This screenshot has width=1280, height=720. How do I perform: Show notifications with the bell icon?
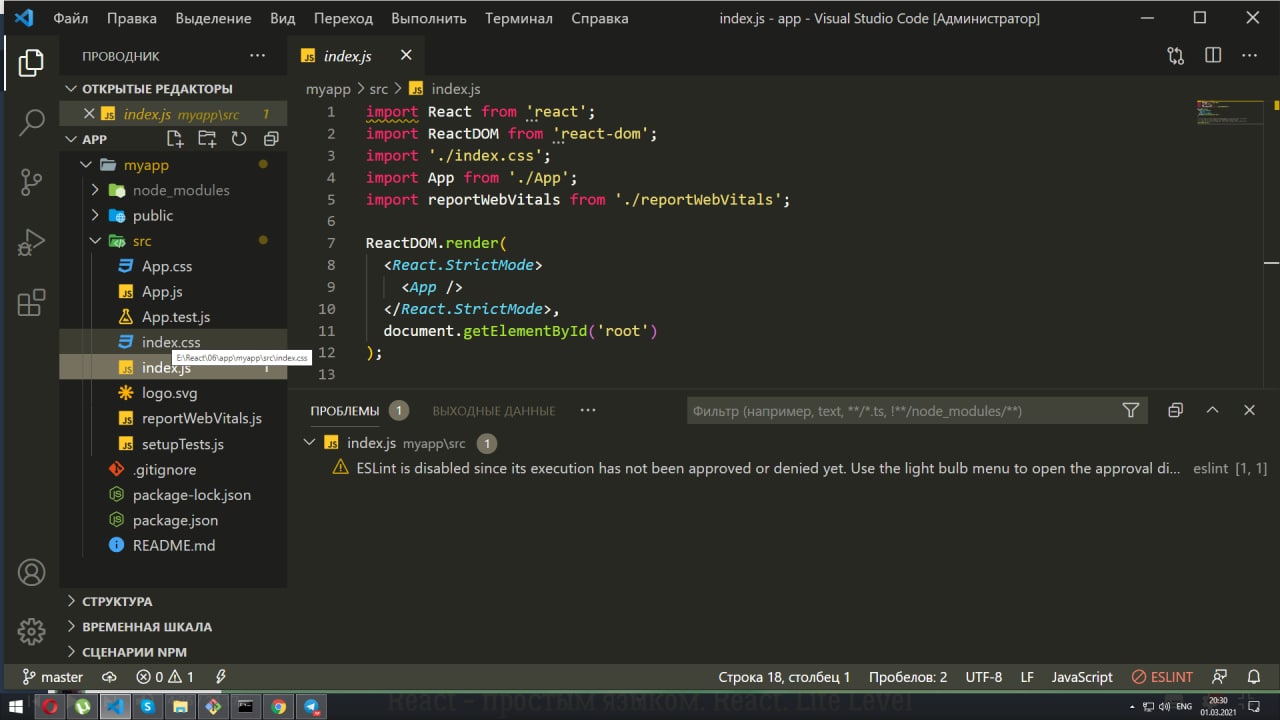(x=1254, y=677)
